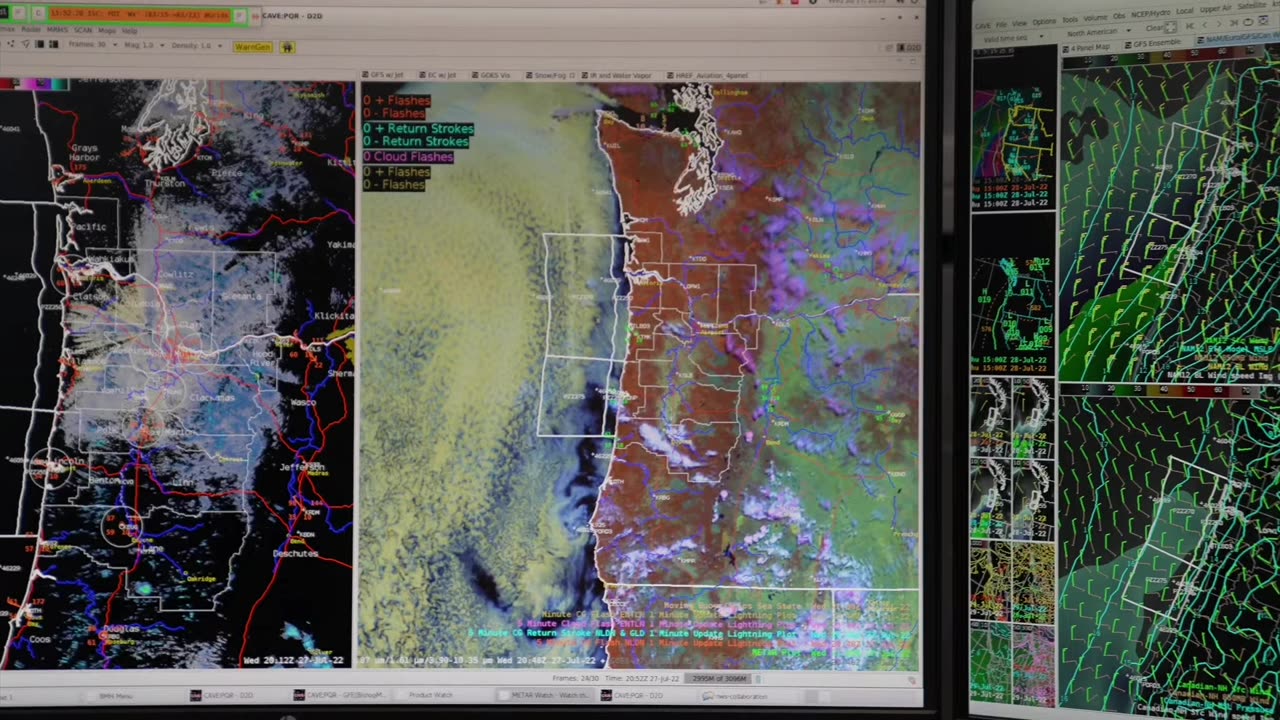Open the SCAN menu

pos(83,30)
